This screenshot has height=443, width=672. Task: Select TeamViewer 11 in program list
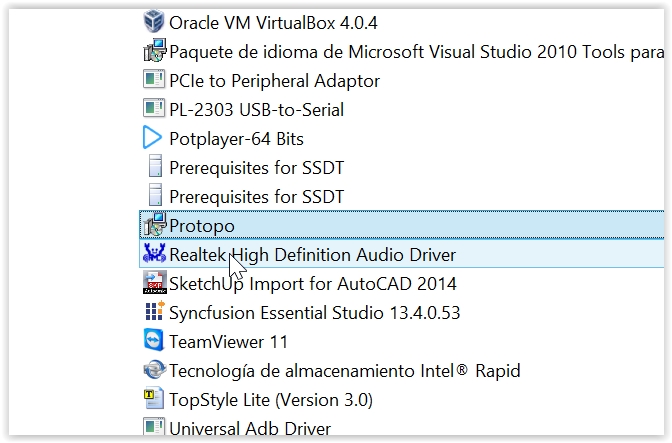coord(228,341)
